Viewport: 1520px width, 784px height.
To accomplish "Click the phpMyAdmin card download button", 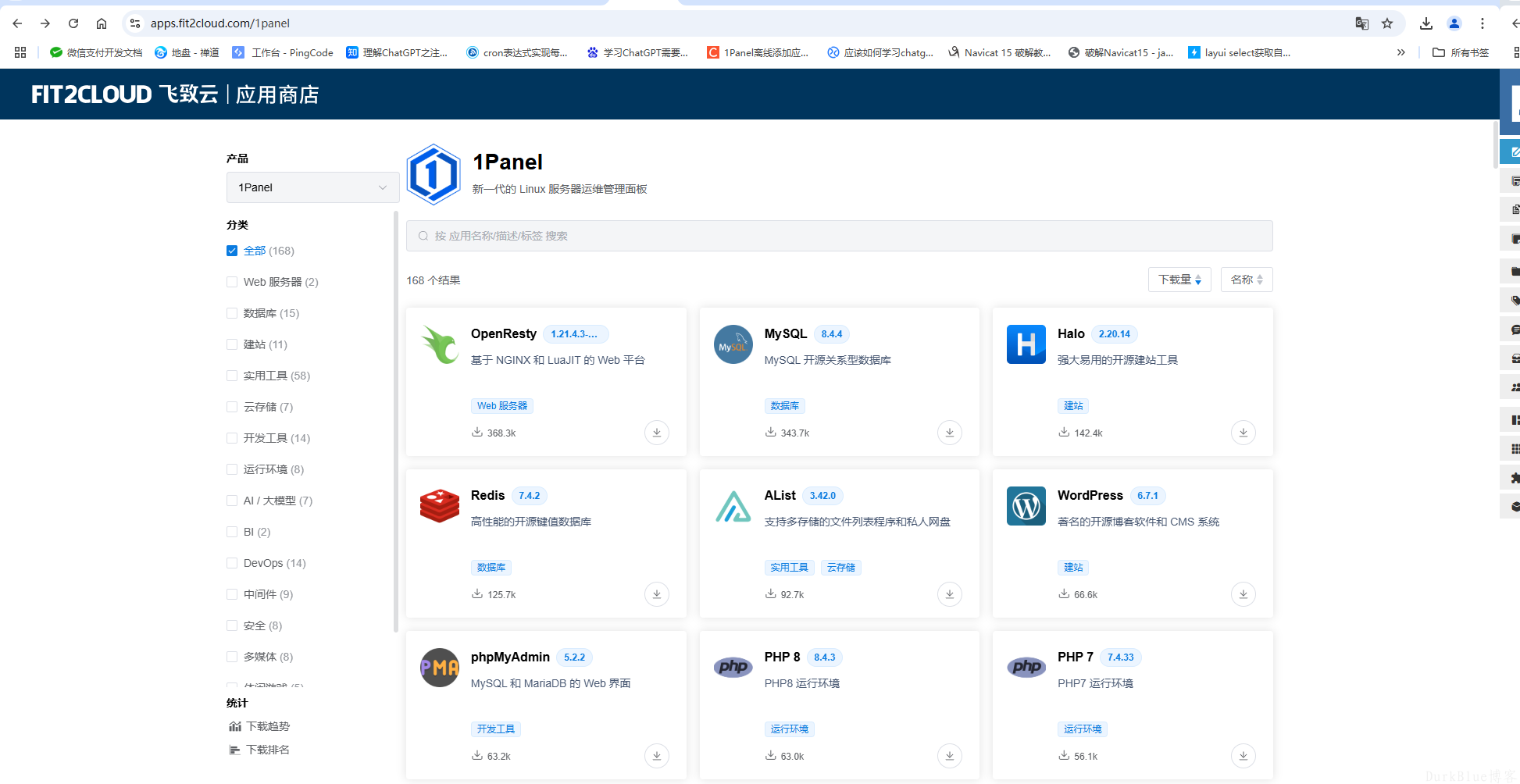I will [656, 756].
